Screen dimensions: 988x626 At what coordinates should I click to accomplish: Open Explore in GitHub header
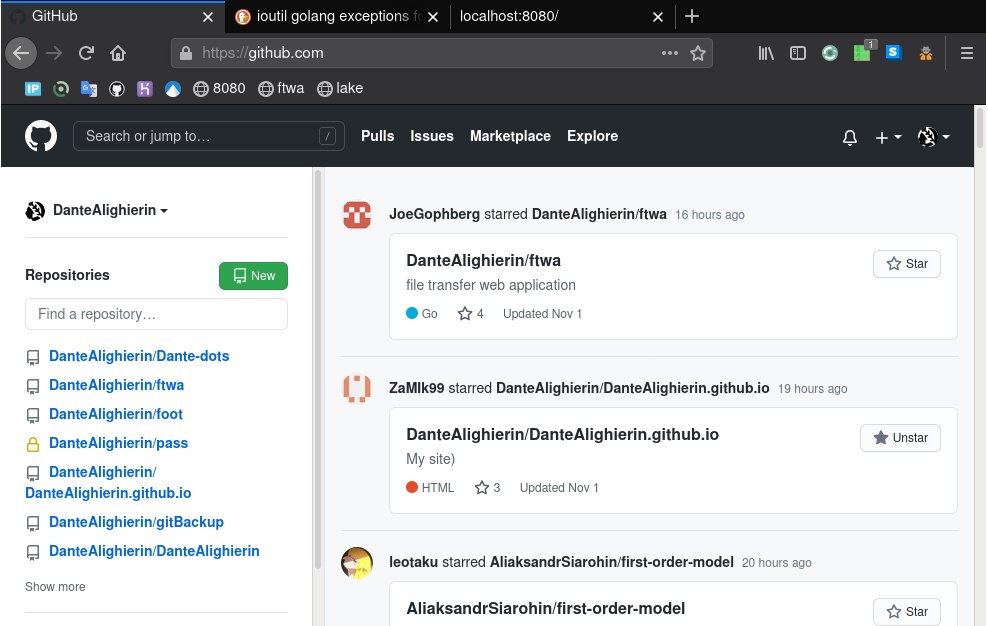click(592, 136)
